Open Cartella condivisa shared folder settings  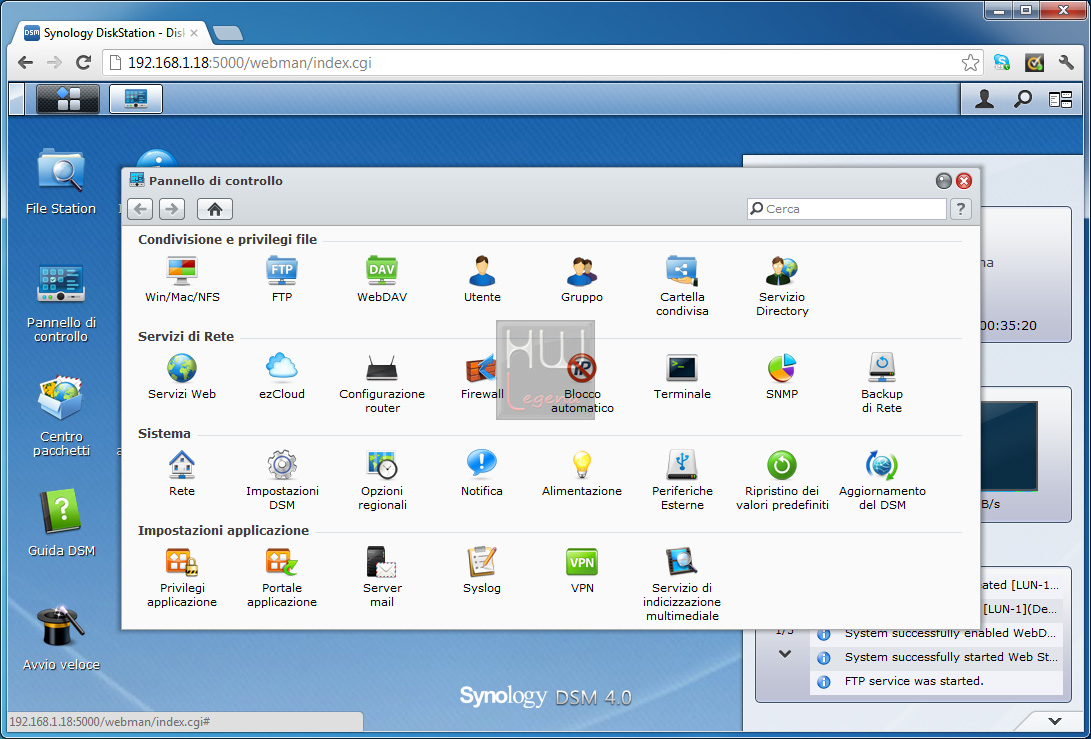point(682,285)
